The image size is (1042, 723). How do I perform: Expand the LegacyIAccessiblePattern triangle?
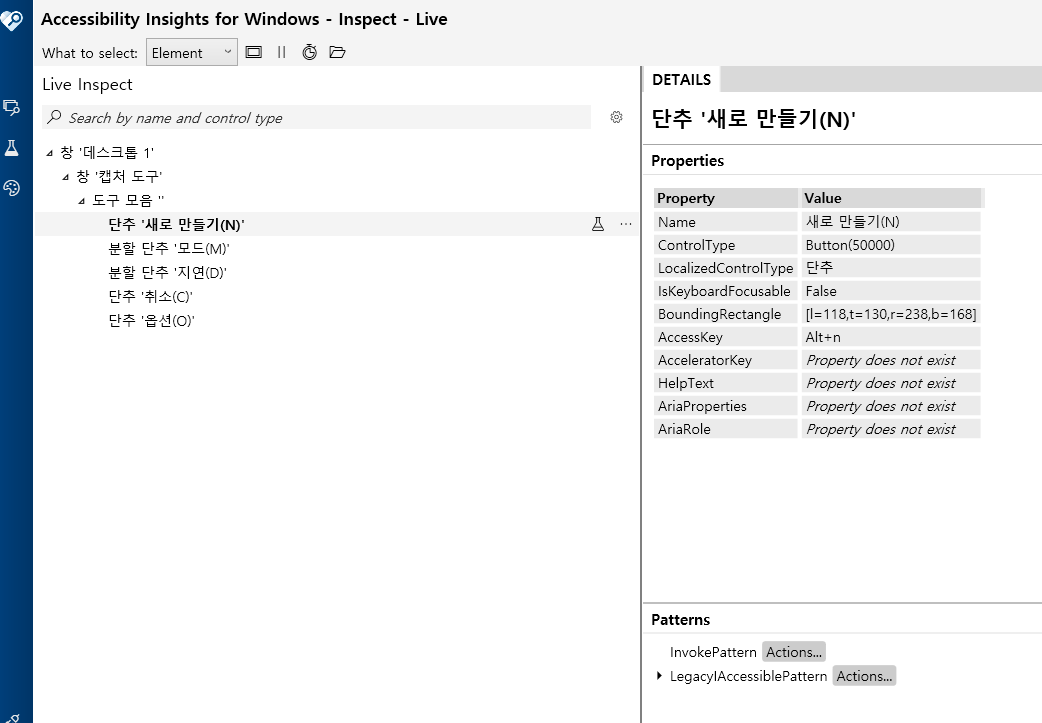659,676
